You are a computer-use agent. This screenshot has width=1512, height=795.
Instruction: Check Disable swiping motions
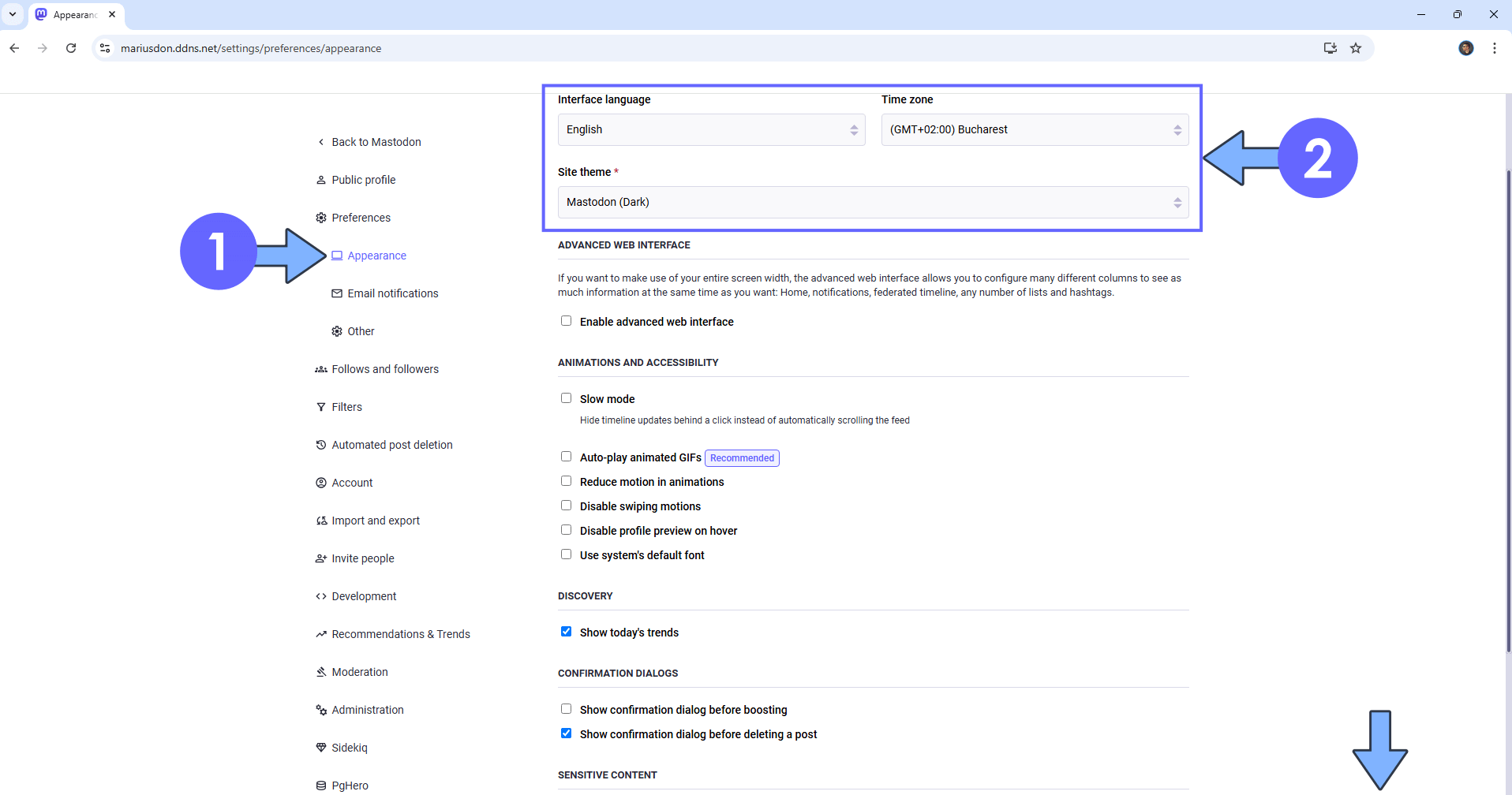pyautogui.click(x=566, y=506)
